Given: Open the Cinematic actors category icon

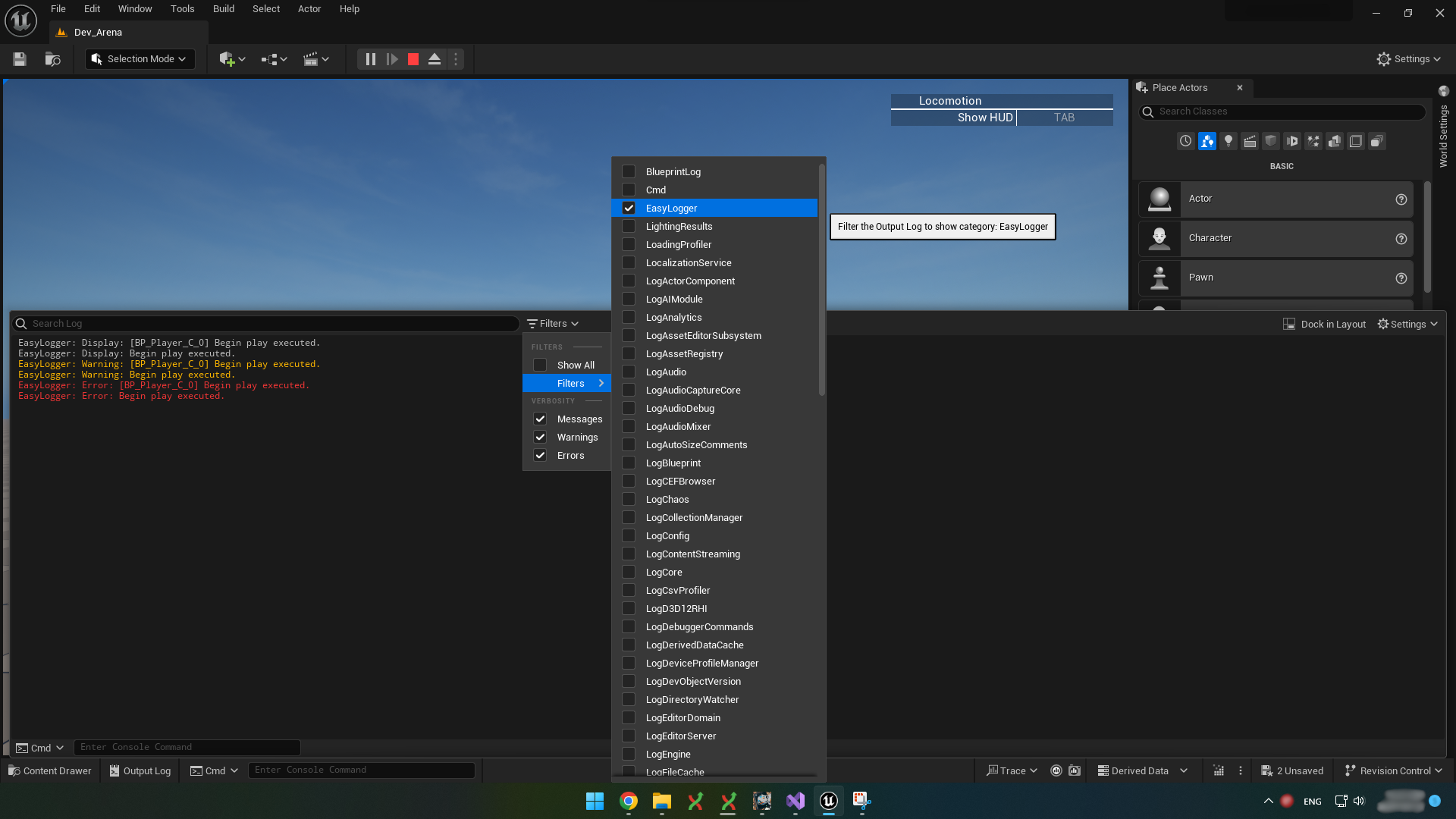Looking at the screenshot, I should coord(1250,141).
